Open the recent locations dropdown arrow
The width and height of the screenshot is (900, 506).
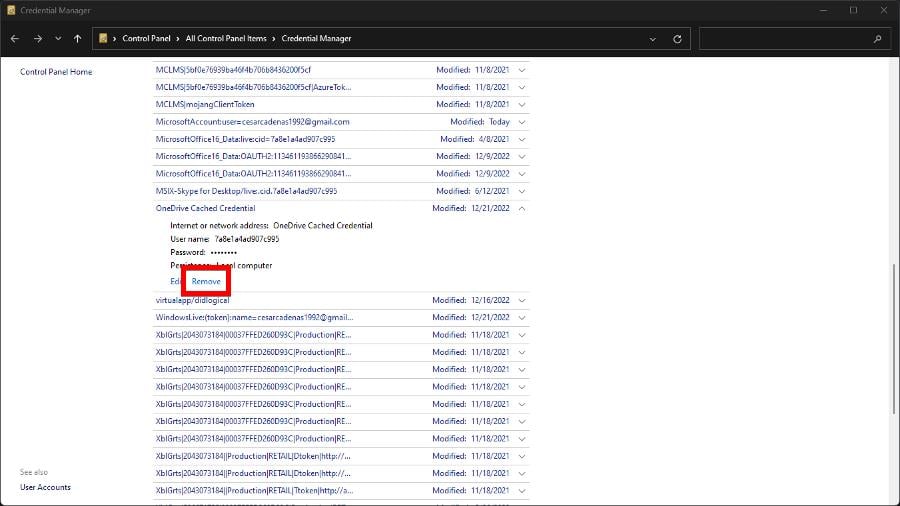click(58, 38)
